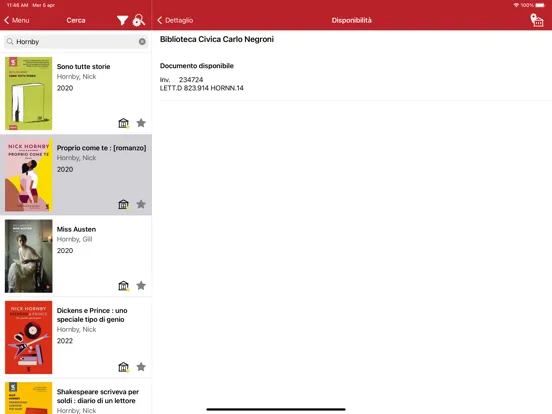Screen dimensions: 552x414
Task: Open cover of Dickens e Prince
Action: click(x=29, y=337)
